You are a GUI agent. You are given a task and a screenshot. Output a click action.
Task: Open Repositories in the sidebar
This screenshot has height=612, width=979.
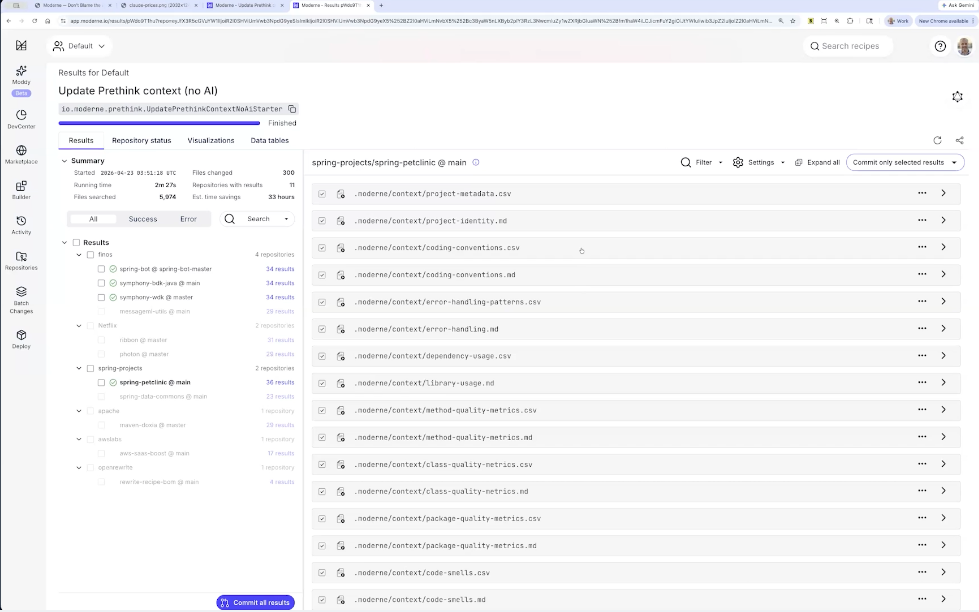[21, 260]
